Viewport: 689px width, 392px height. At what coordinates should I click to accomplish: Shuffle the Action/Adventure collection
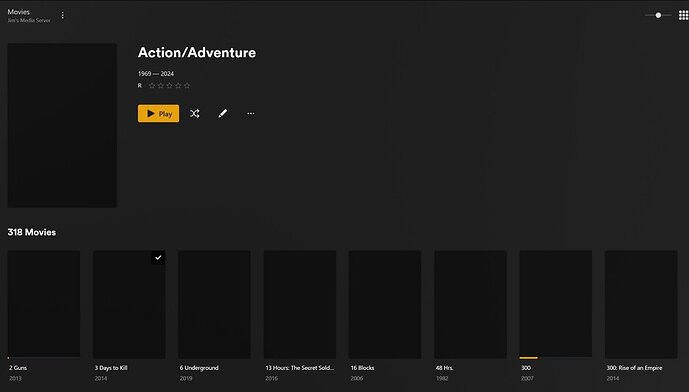pos(195,113)
